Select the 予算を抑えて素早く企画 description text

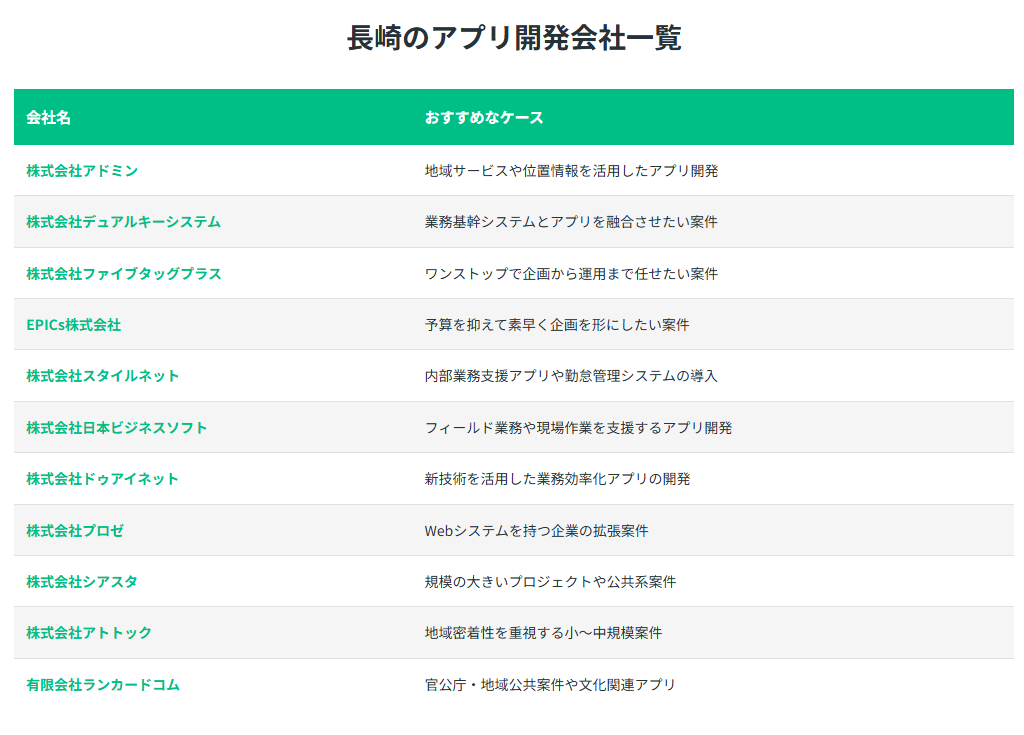click(557, 325)
